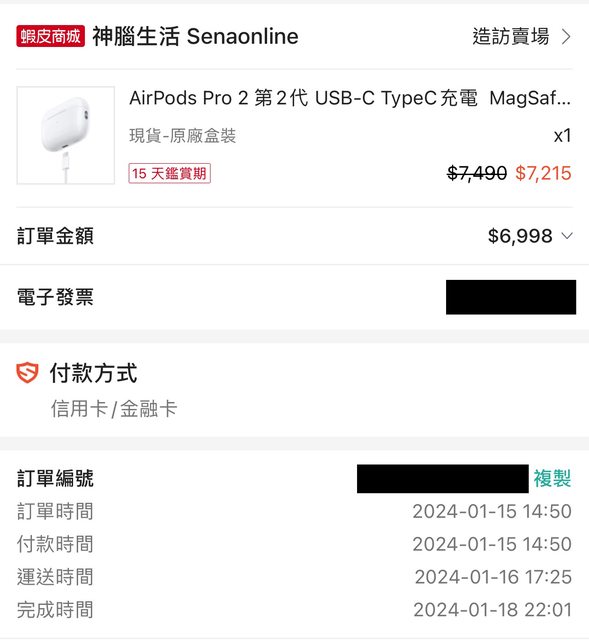Image resolution: width=589 pixels, height=640 pixels.
Task: Tap the Shopee guarantee shield icon
Action: [27, 373]
